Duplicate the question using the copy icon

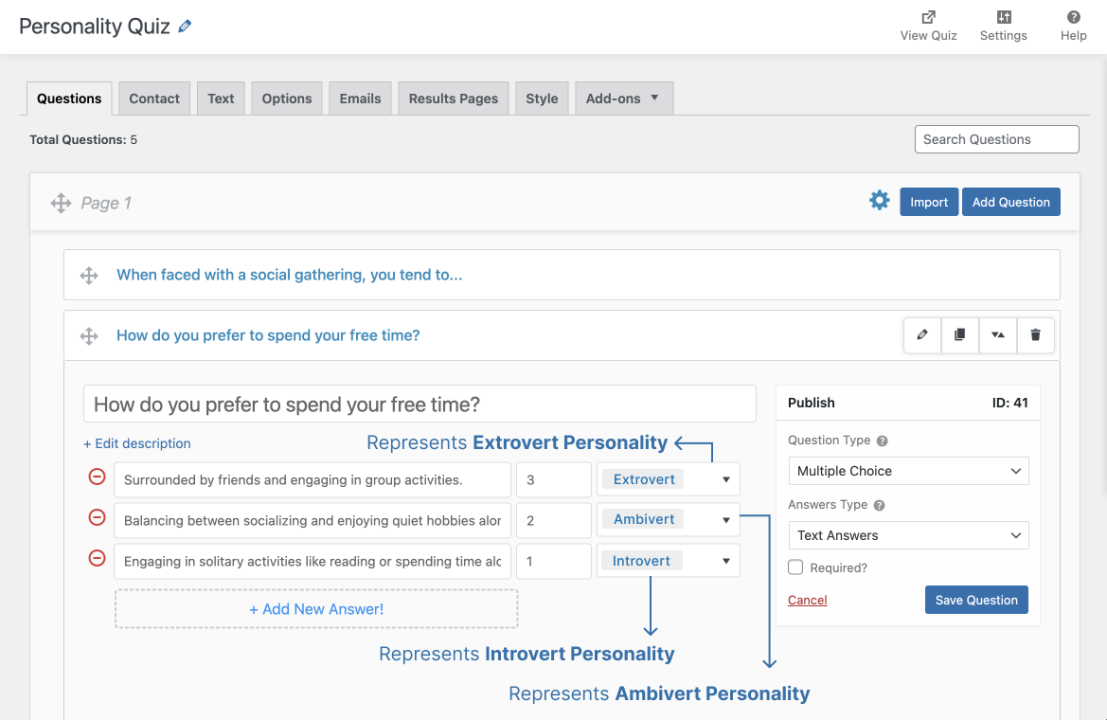coord(959,335)
